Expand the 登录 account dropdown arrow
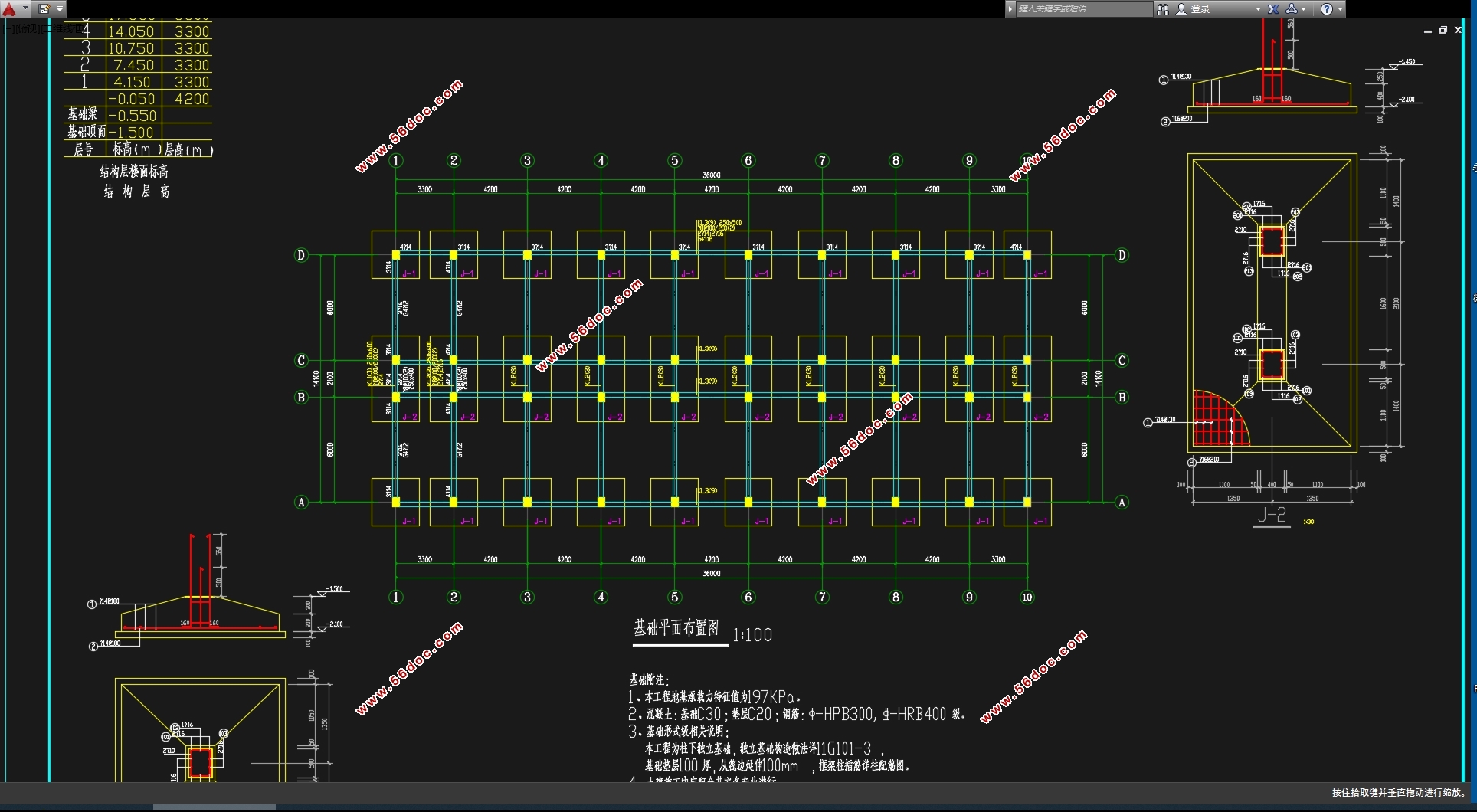Screen dimensions: 1477x812 1258,9
